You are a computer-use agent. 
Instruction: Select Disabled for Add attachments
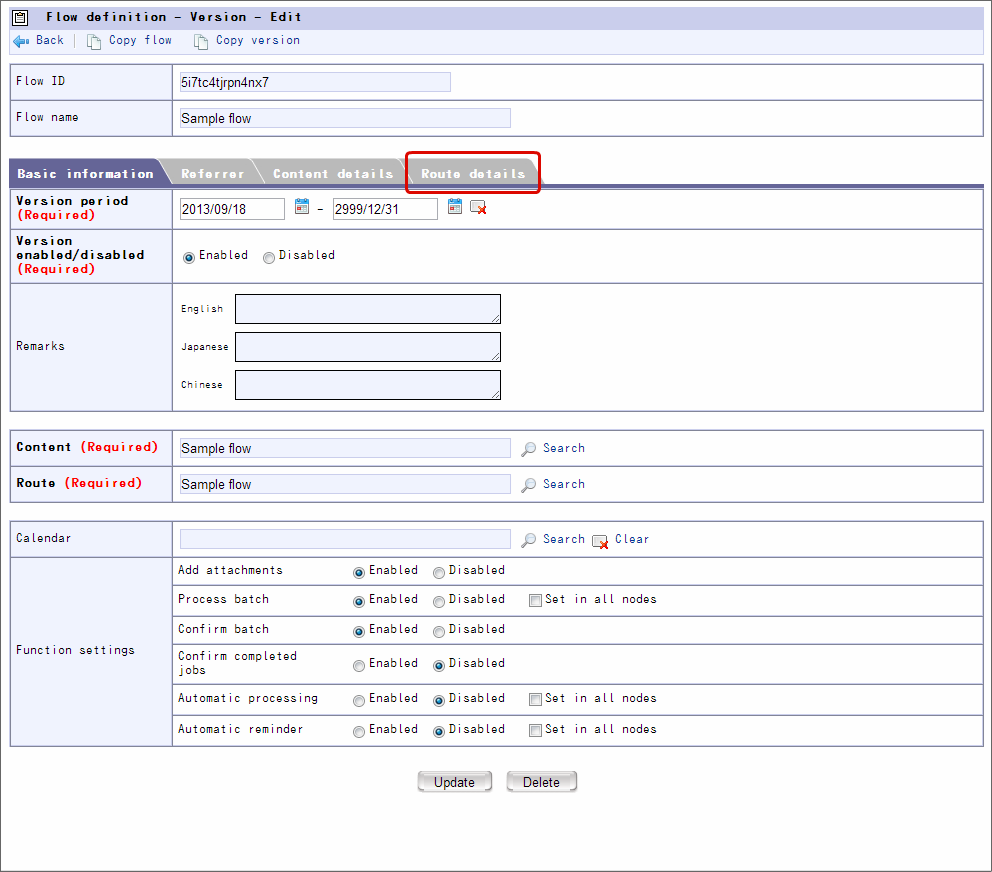438,573
